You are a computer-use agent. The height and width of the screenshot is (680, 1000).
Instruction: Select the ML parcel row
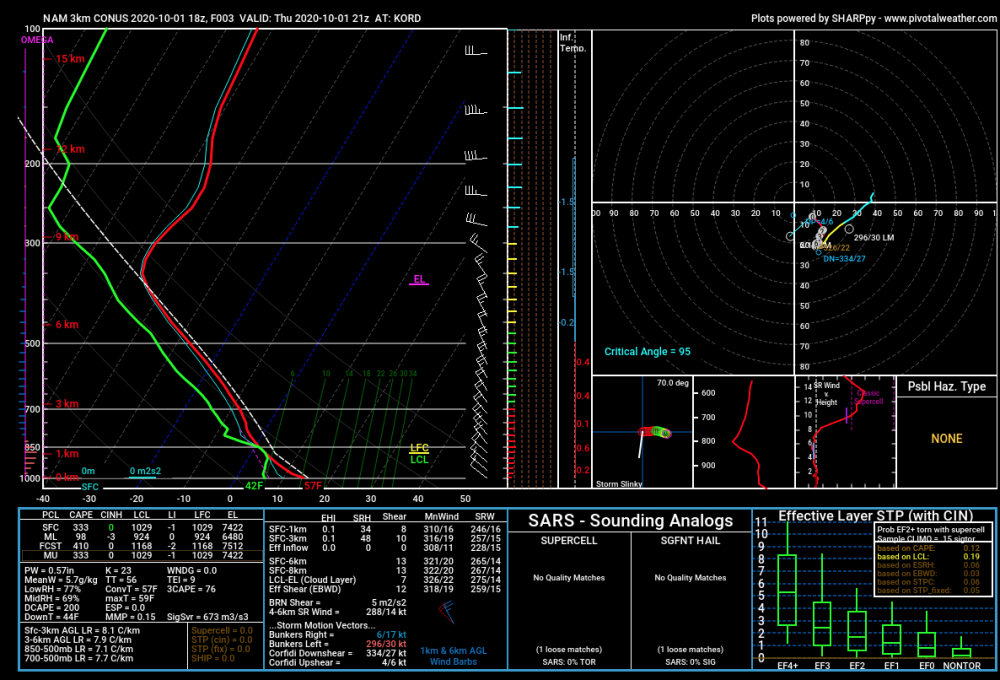coord(142,537)
